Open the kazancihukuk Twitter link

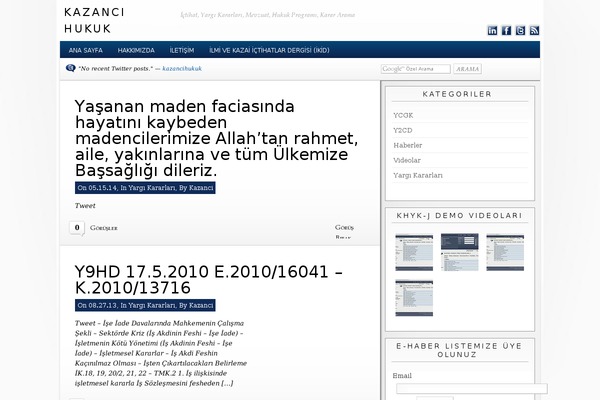pyautogui.click(x=182, y=69)
